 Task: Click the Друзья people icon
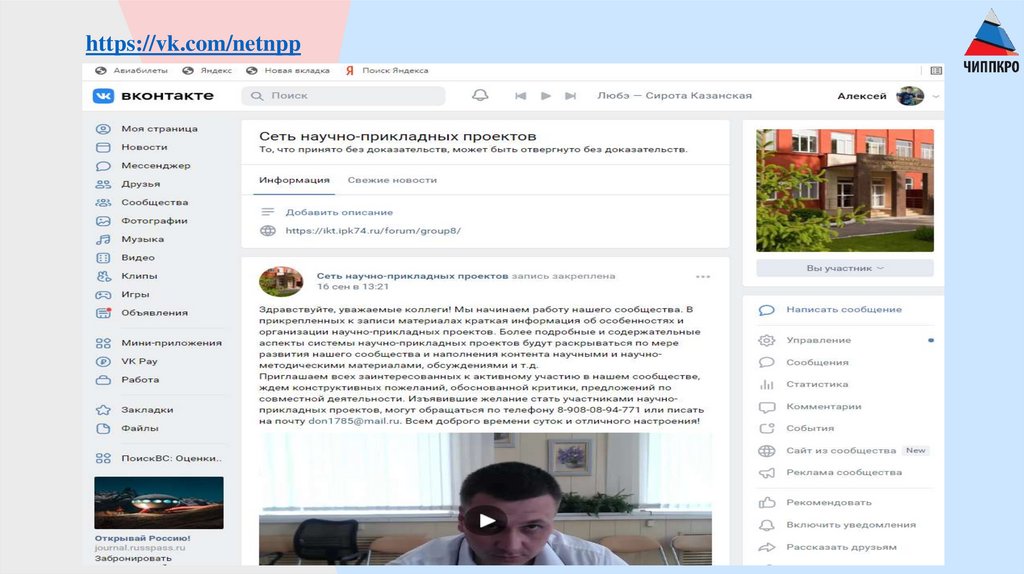103,184
